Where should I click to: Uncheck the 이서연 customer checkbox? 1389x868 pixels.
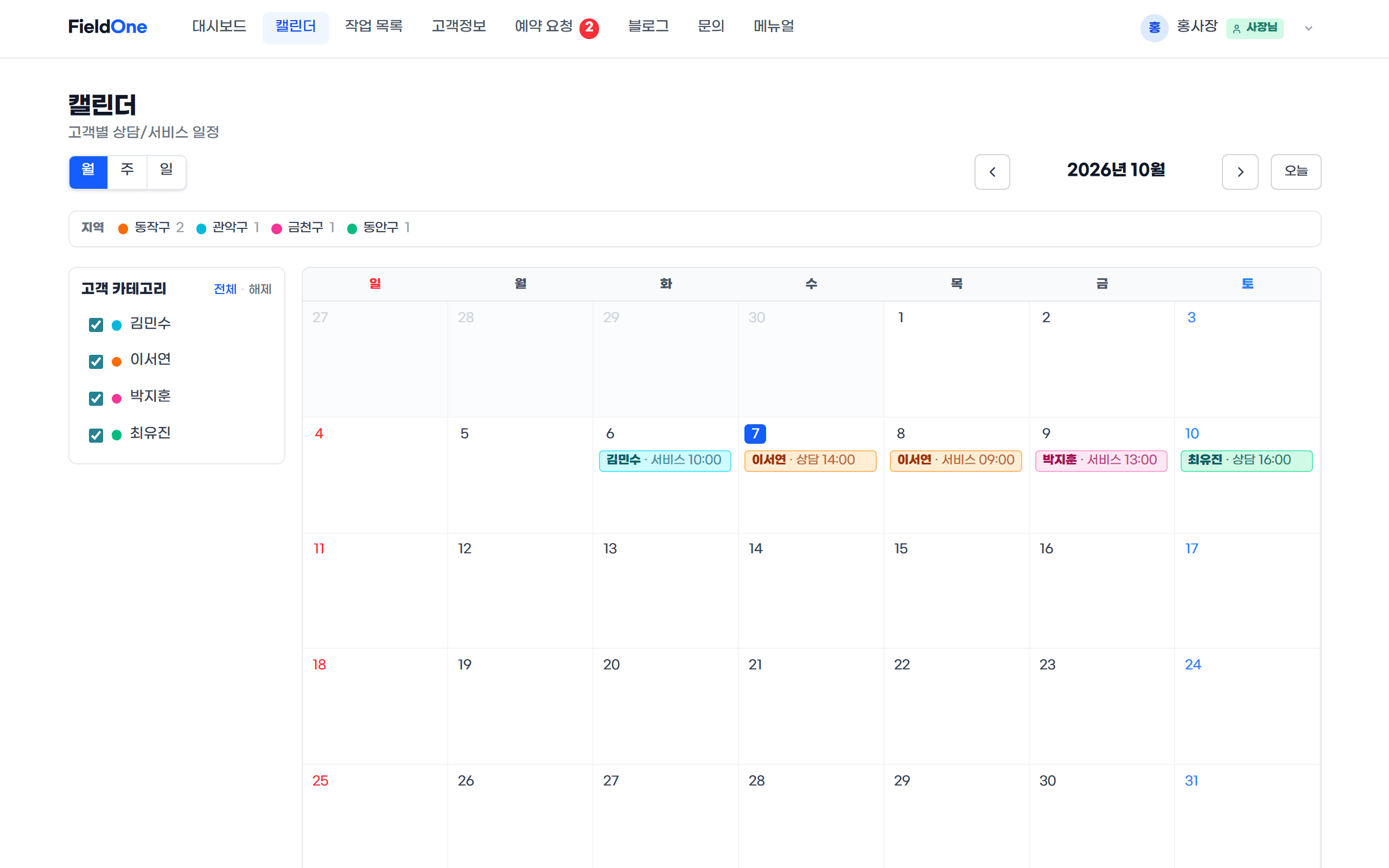tap(96, 361)
